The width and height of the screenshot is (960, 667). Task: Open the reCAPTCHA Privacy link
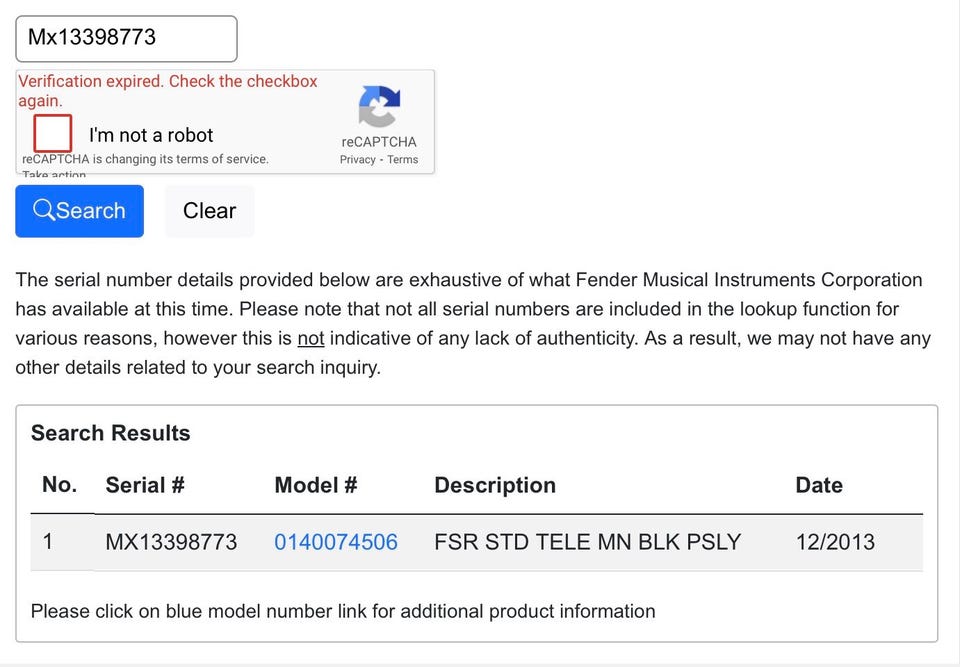click(357, 160)
